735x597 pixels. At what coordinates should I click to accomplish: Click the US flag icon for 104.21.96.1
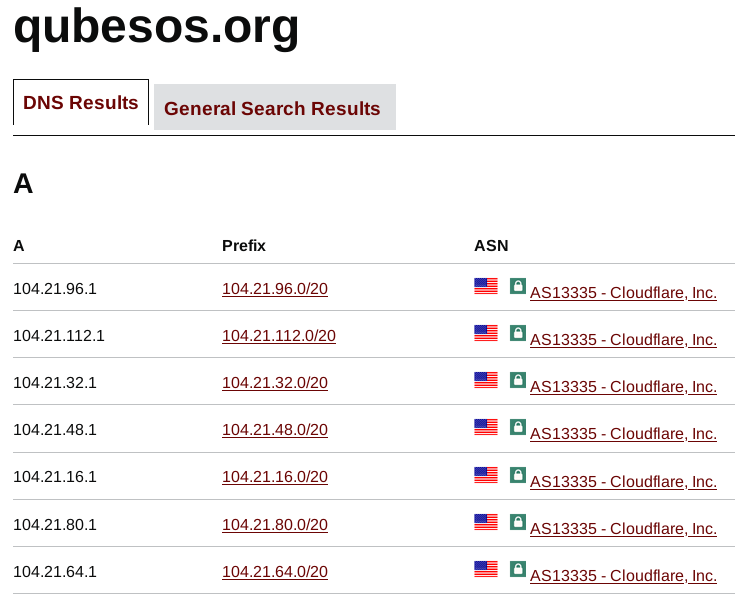pyautogui.click(x=486, y=286)
